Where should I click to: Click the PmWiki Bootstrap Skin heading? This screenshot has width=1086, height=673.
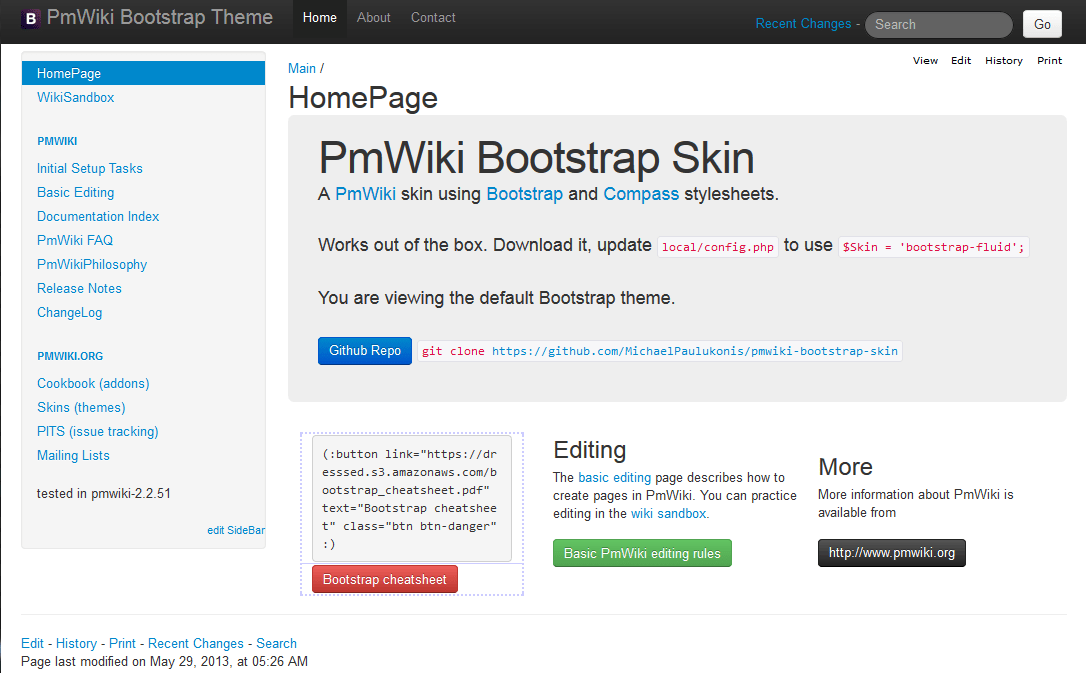[x=536, y=158]
